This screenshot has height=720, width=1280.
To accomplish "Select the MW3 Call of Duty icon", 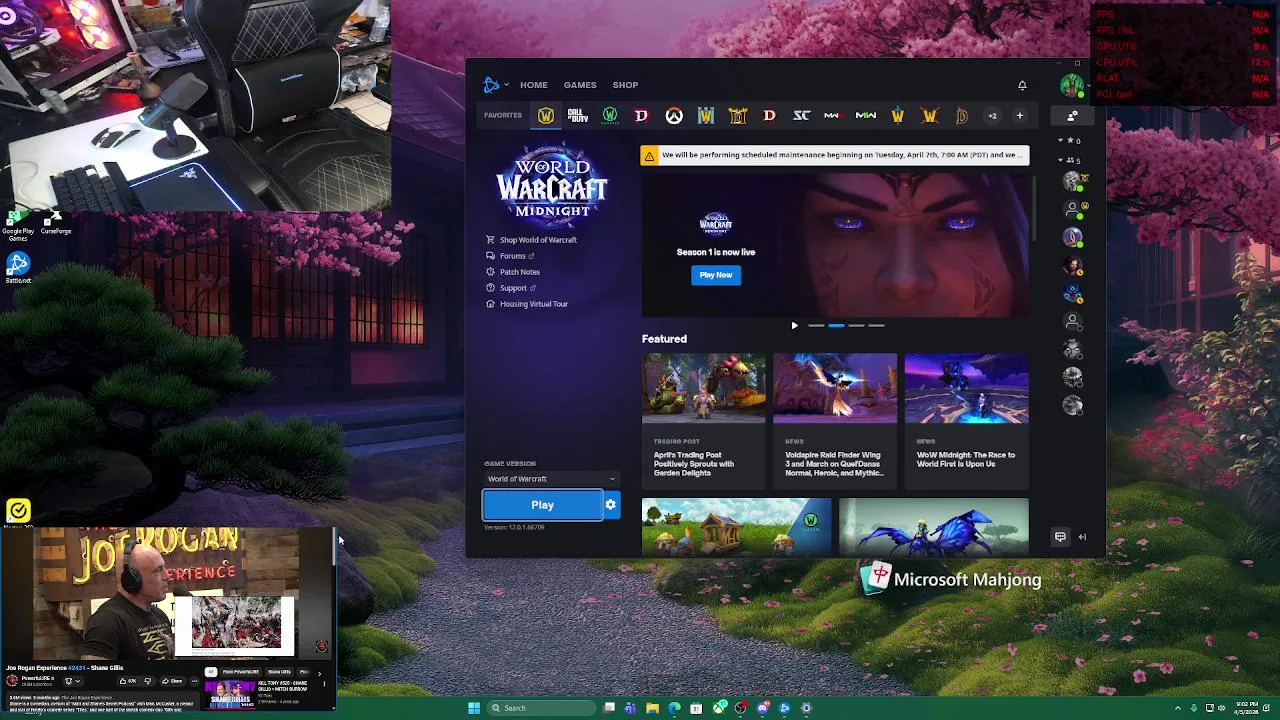I will tap(832, 116).
